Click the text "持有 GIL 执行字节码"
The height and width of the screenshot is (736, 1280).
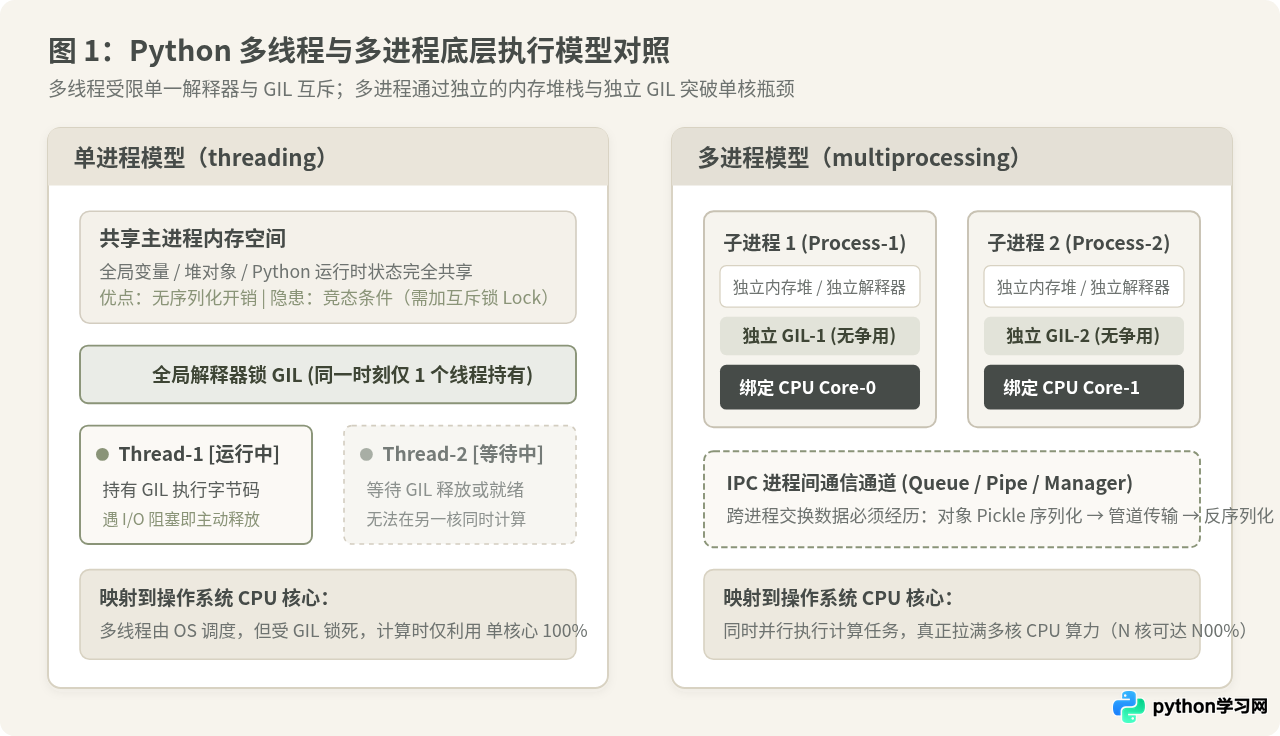(181, 490)
